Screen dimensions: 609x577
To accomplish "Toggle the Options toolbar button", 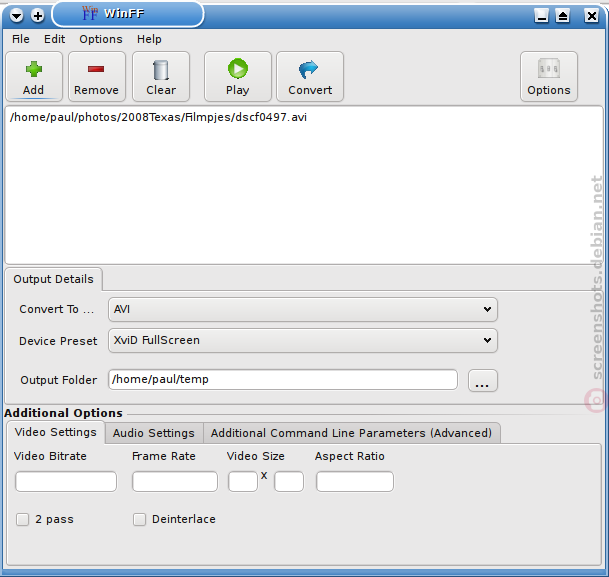I will pyautogui.click(x=549, y=76).
